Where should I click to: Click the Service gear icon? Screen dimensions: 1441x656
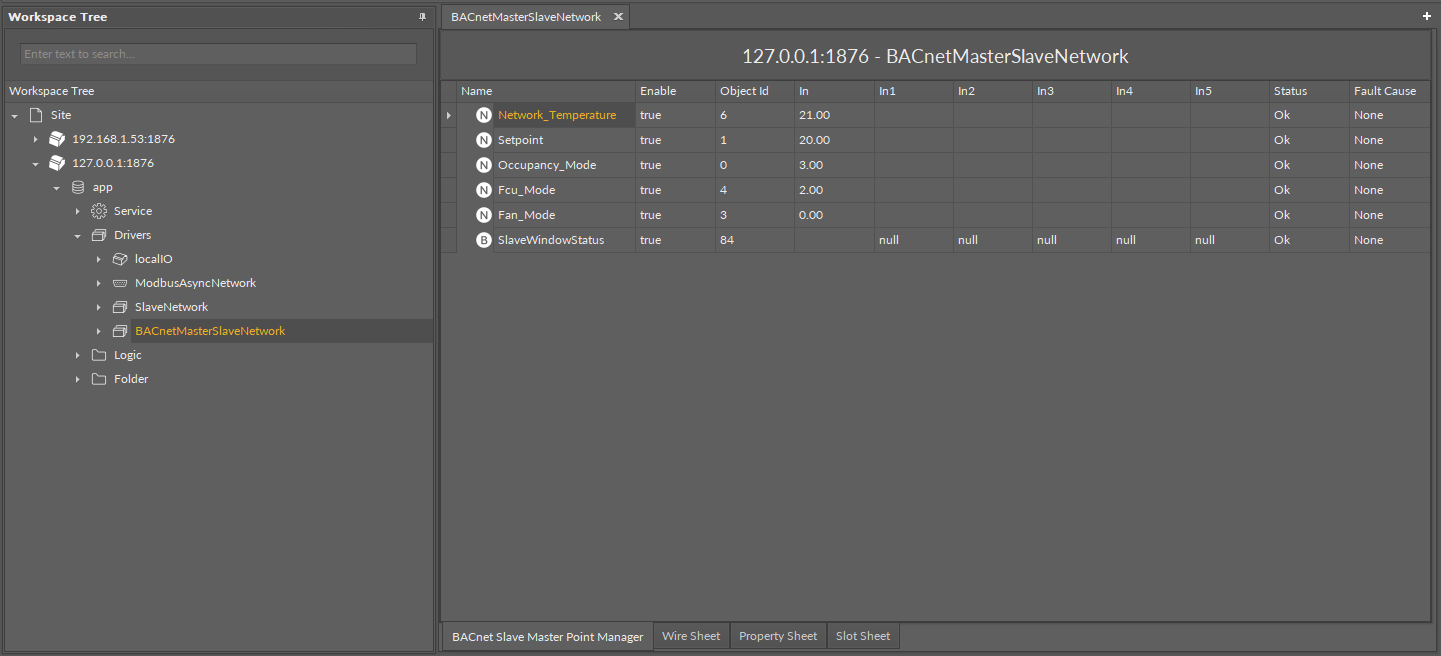[98, 211]
